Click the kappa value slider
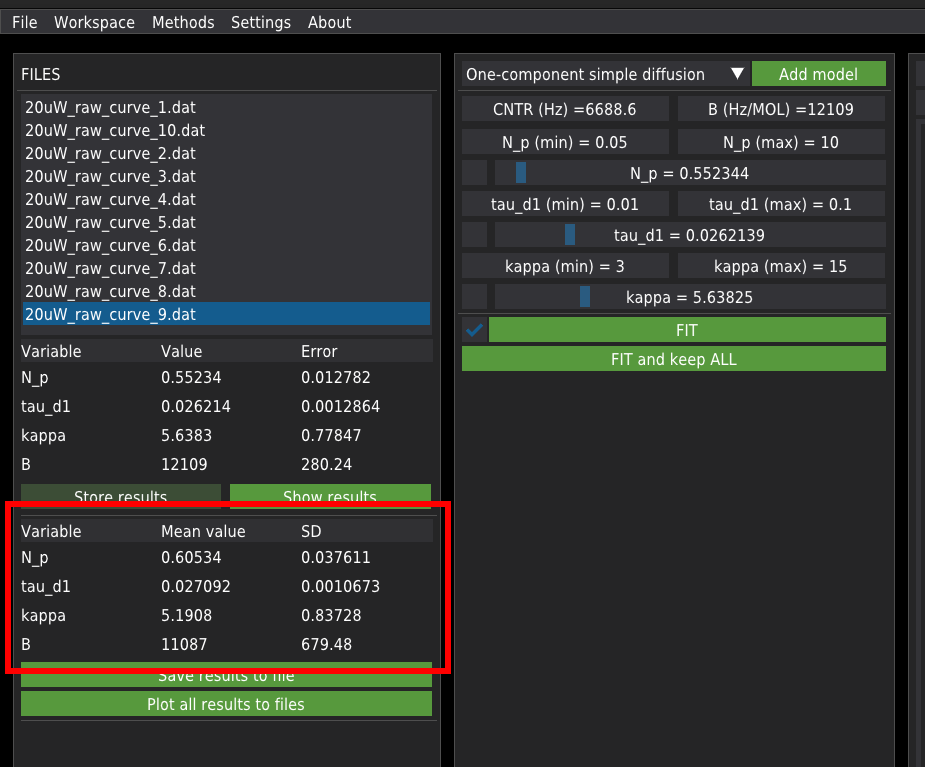Screen dimensions: 925x767 (689, 297)
